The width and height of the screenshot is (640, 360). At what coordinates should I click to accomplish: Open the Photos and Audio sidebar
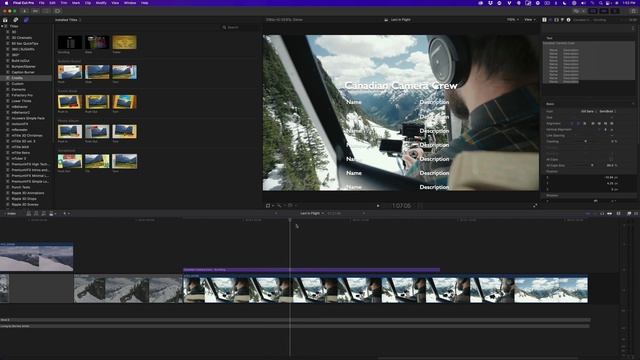tap(16, 20)
